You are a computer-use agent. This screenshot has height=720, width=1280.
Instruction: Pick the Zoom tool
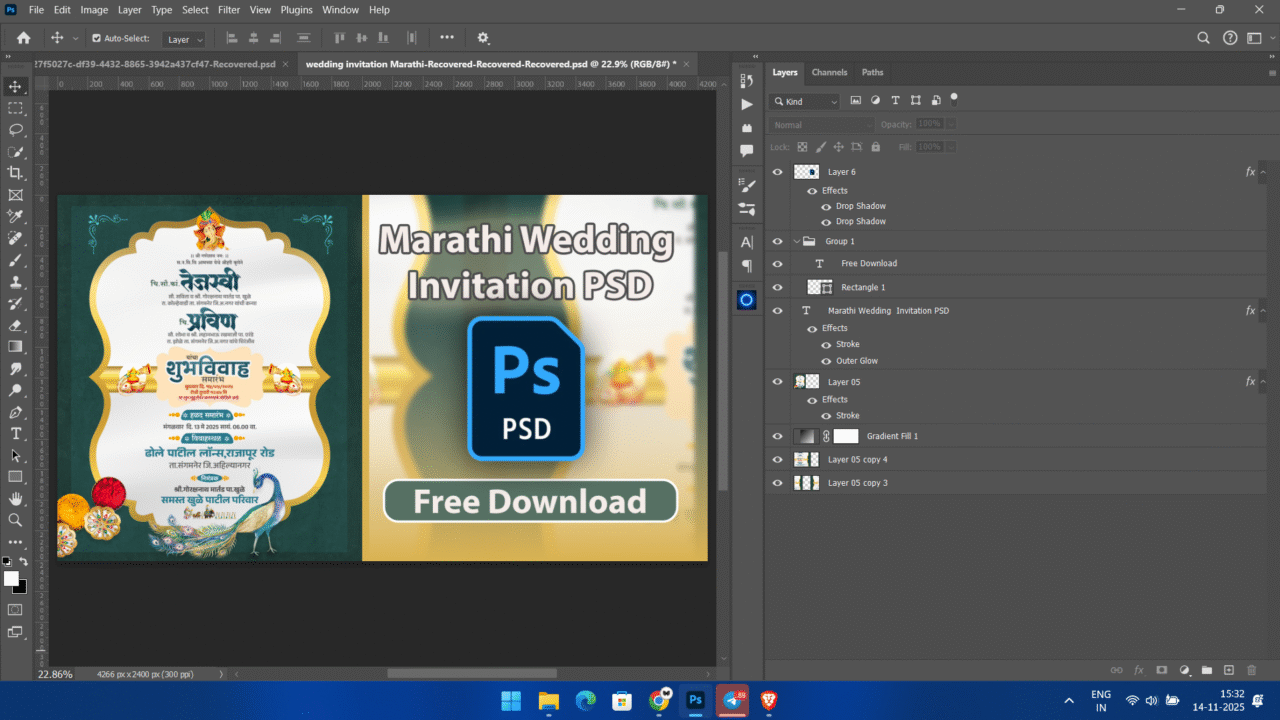pos(16,520)
